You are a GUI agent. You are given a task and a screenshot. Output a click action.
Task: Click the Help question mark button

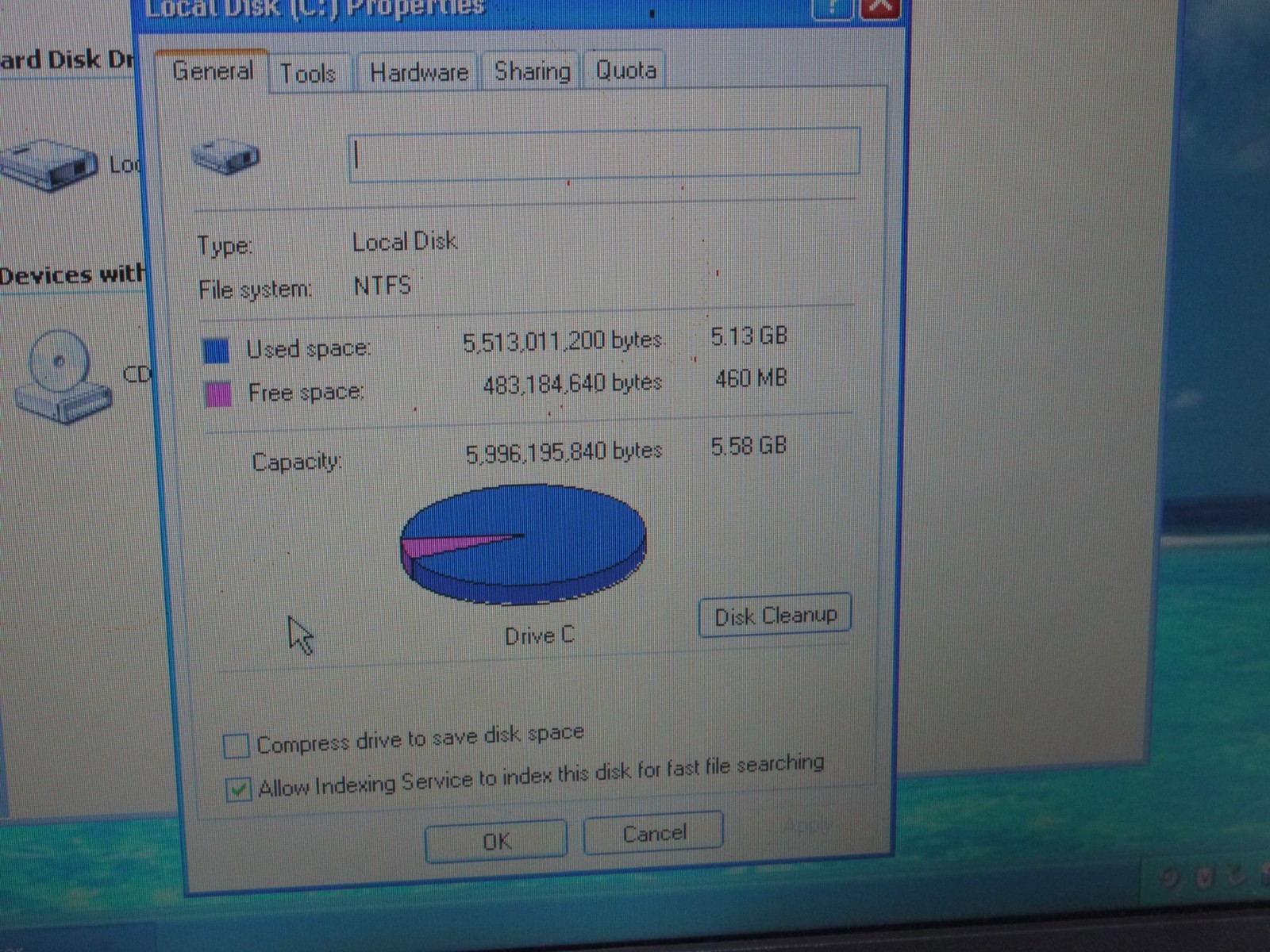[x=832, y=8]
